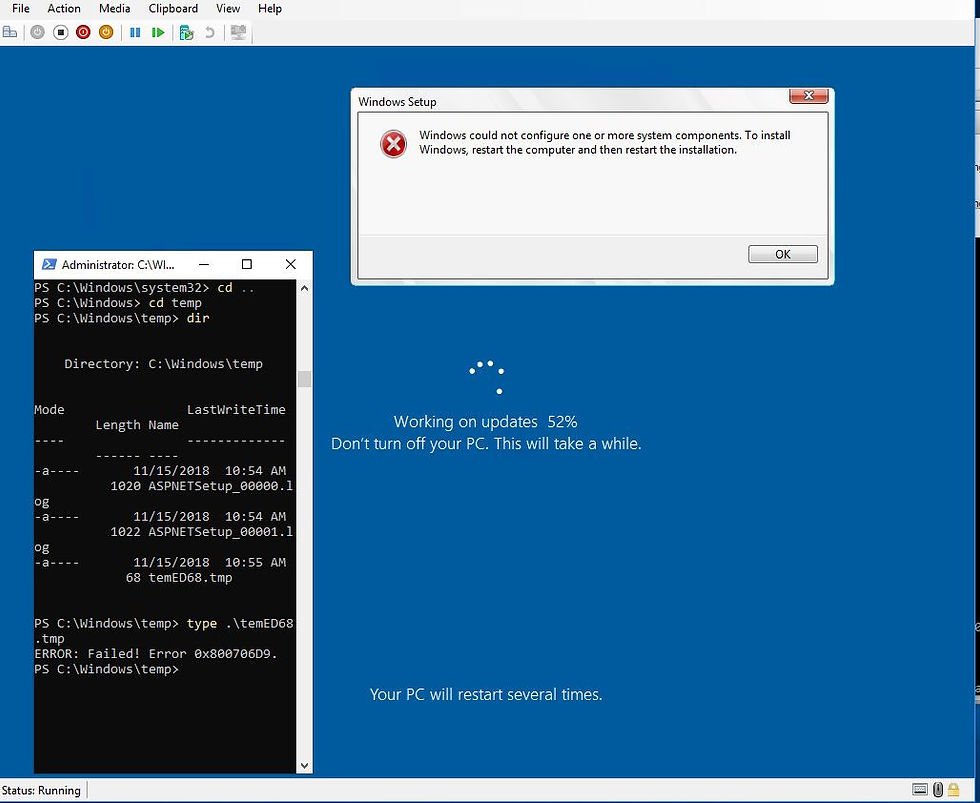
Task: Click PowerShell scrollbar down arrow
Action: click(304, 765)
